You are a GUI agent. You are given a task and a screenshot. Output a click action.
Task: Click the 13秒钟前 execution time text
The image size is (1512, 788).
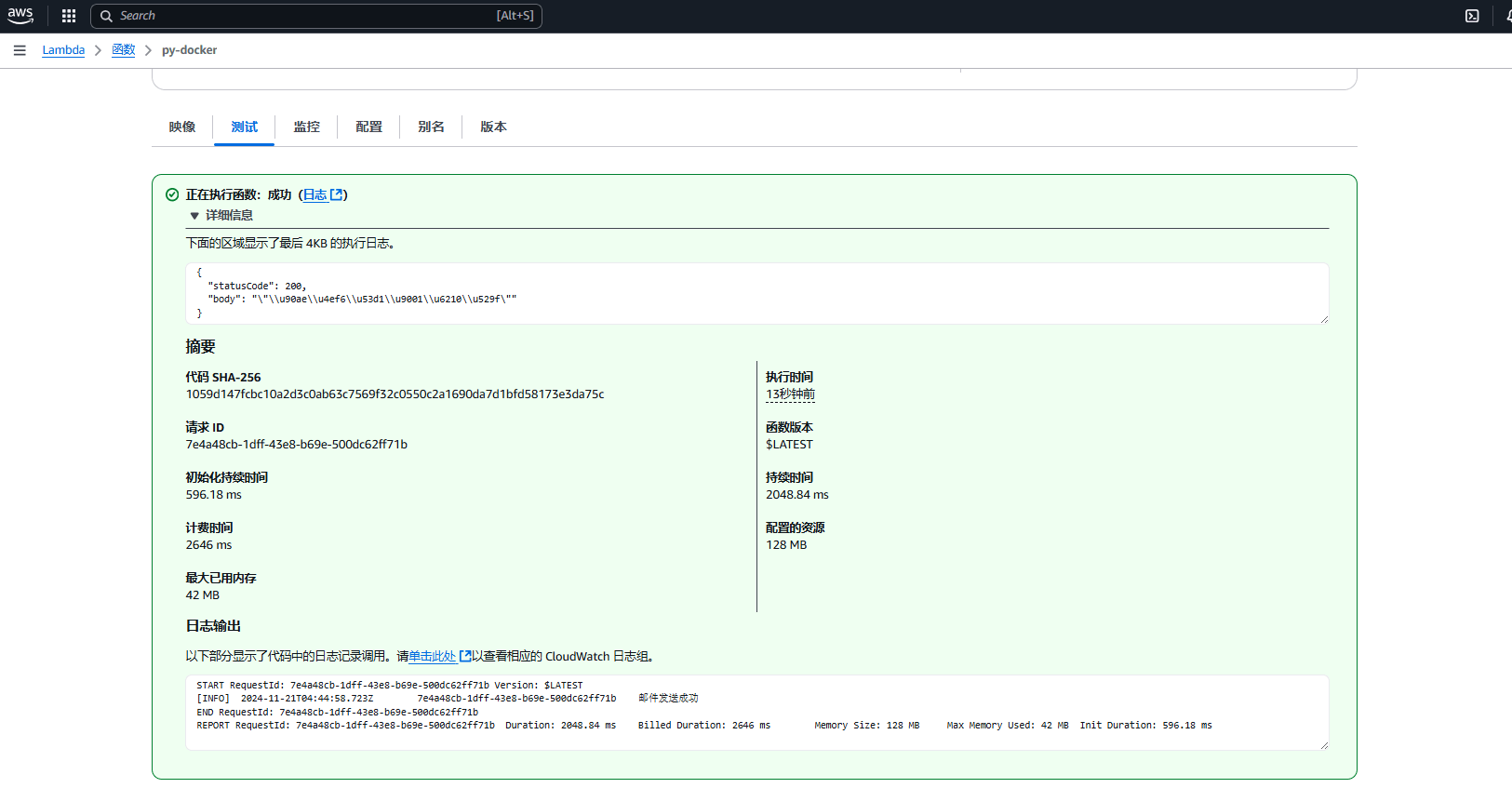(790, 394)
